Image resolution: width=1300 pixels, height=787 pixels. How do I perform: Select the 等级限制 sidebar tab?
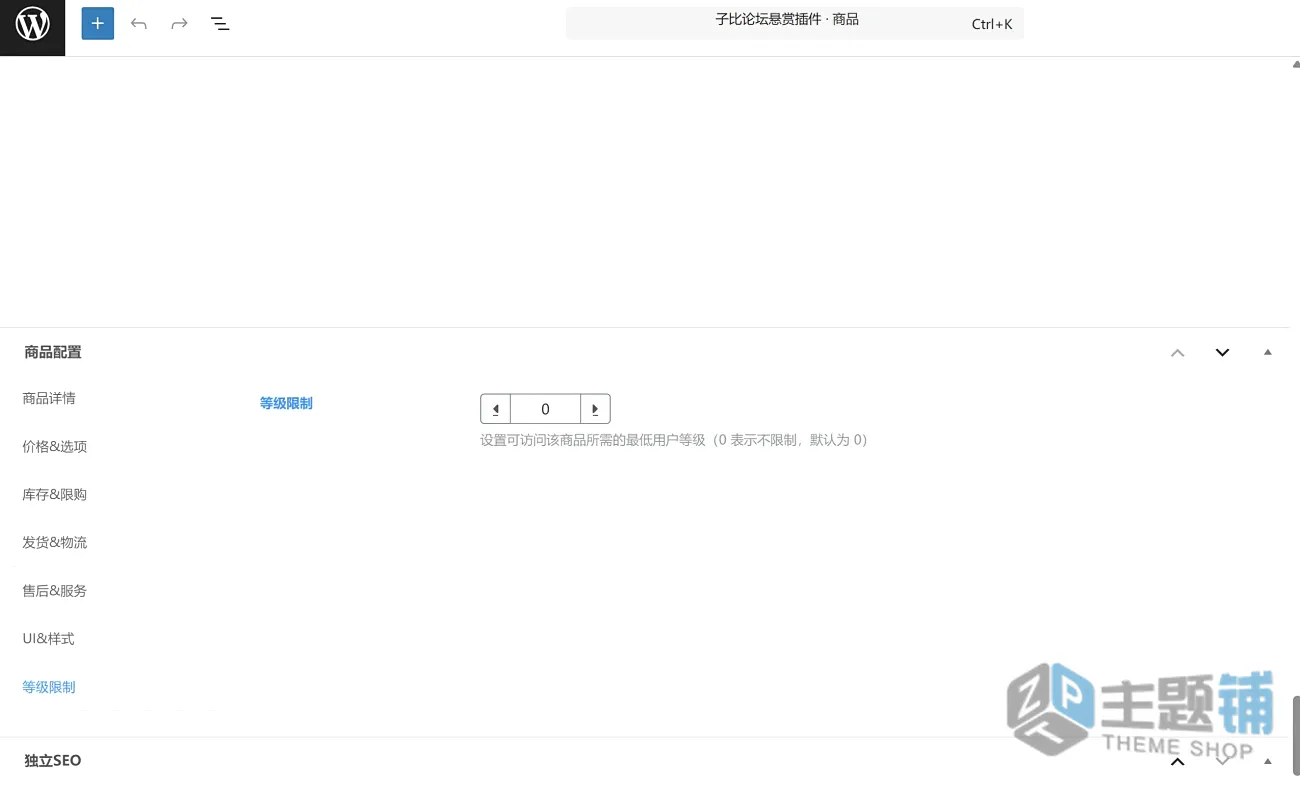tap(49, 687)
